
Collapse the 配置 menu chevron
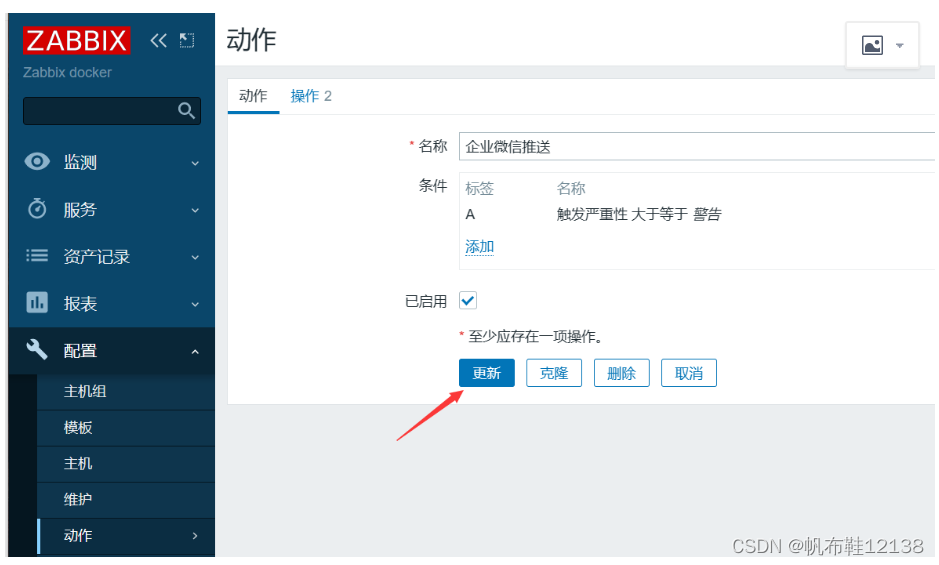coord(195,352)
